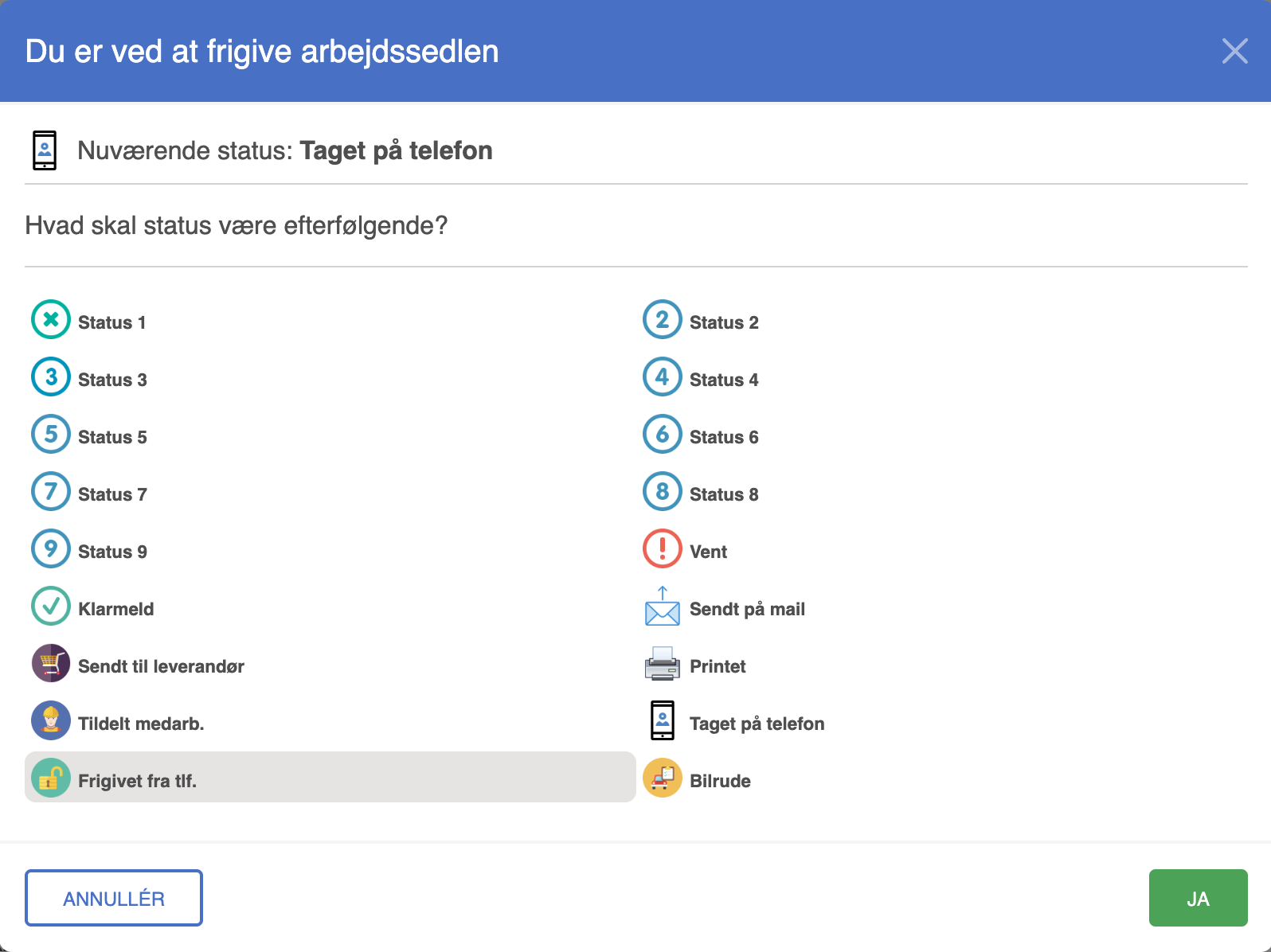Click the car windshield Bilrude icon

tap(663, 778)
